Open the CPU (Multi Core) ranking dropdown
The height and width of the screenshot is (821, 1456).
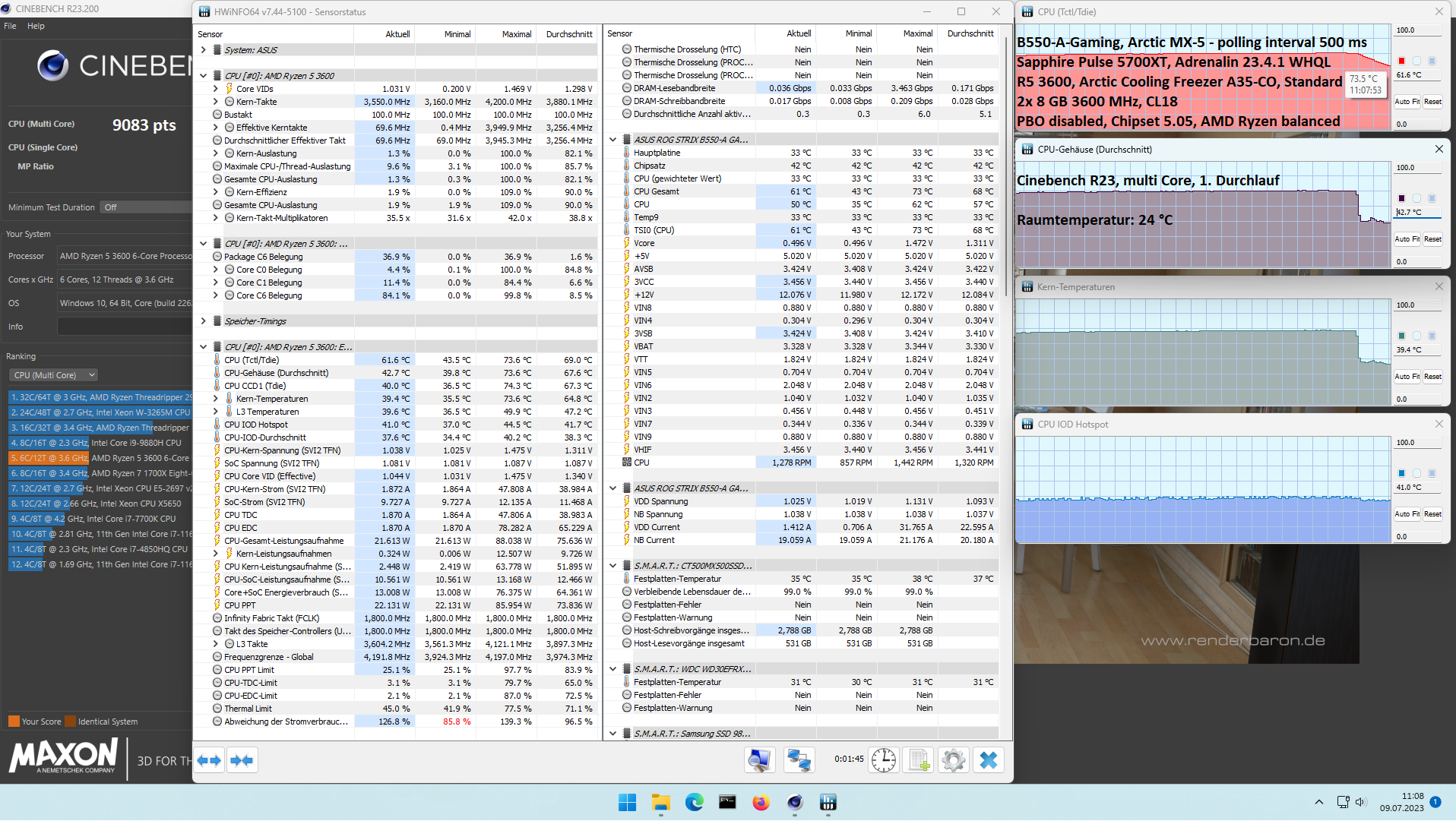click(x=54, y=375)
